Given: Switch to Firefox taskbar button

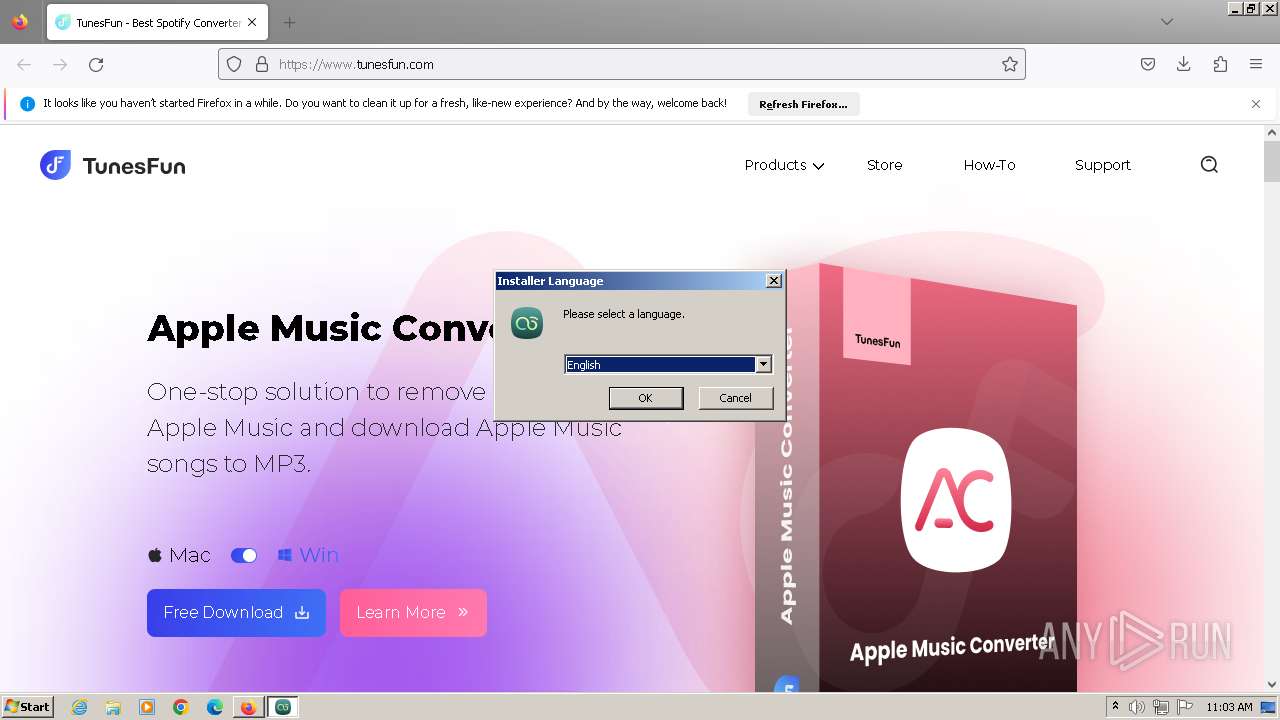Looking at the screenshot, I should tap(248, 707).
